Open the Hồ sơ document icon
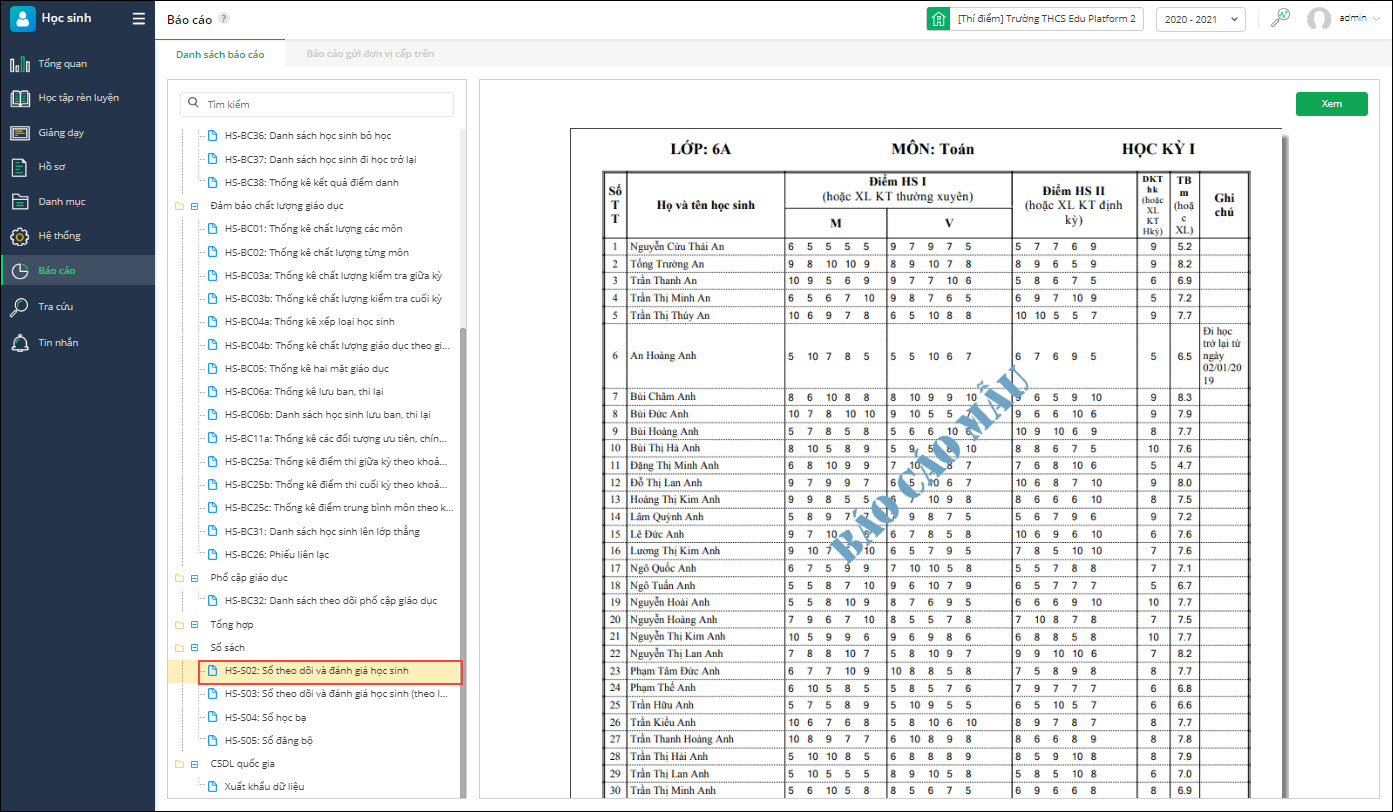The height and width of the screenshot is (812, 1393). [20, 167]
